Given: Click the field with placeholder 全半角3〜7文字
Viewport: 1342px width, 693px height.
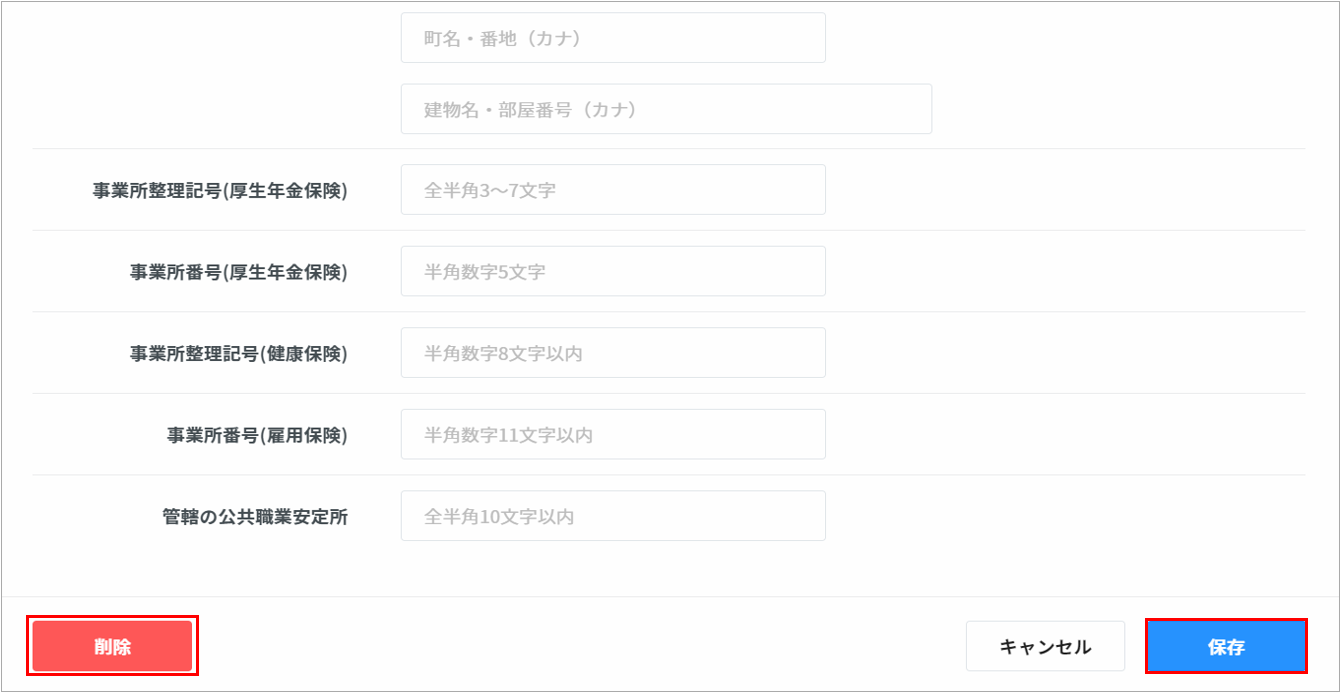Looking at the screenshot, I should (x=613, y=190).
